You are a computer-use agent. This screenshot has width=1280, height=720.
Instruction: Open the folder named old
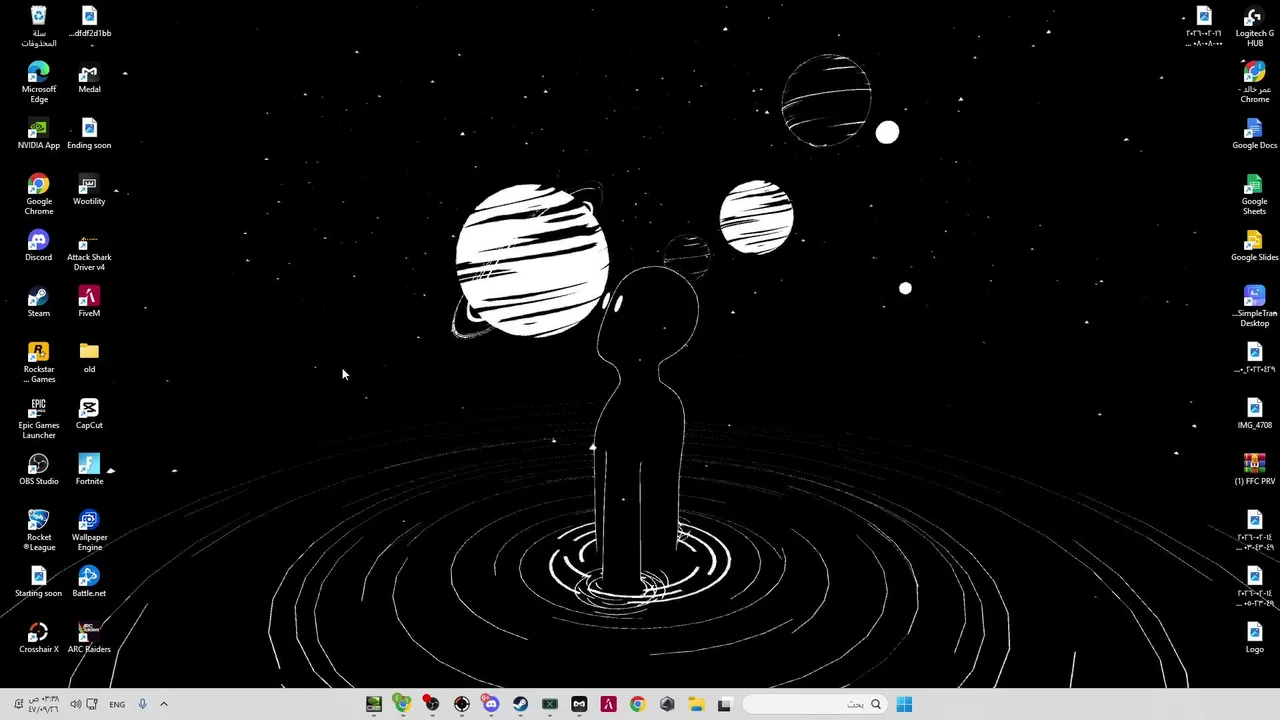[x=89, y=358]
